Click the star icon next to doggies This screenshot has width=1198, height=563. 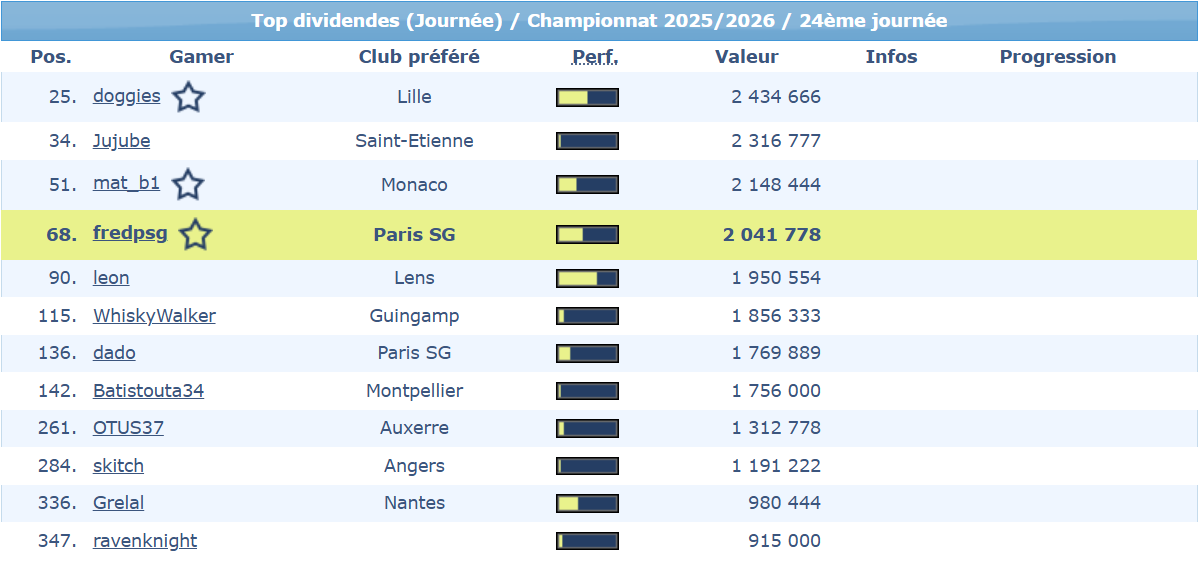[188, 97]
